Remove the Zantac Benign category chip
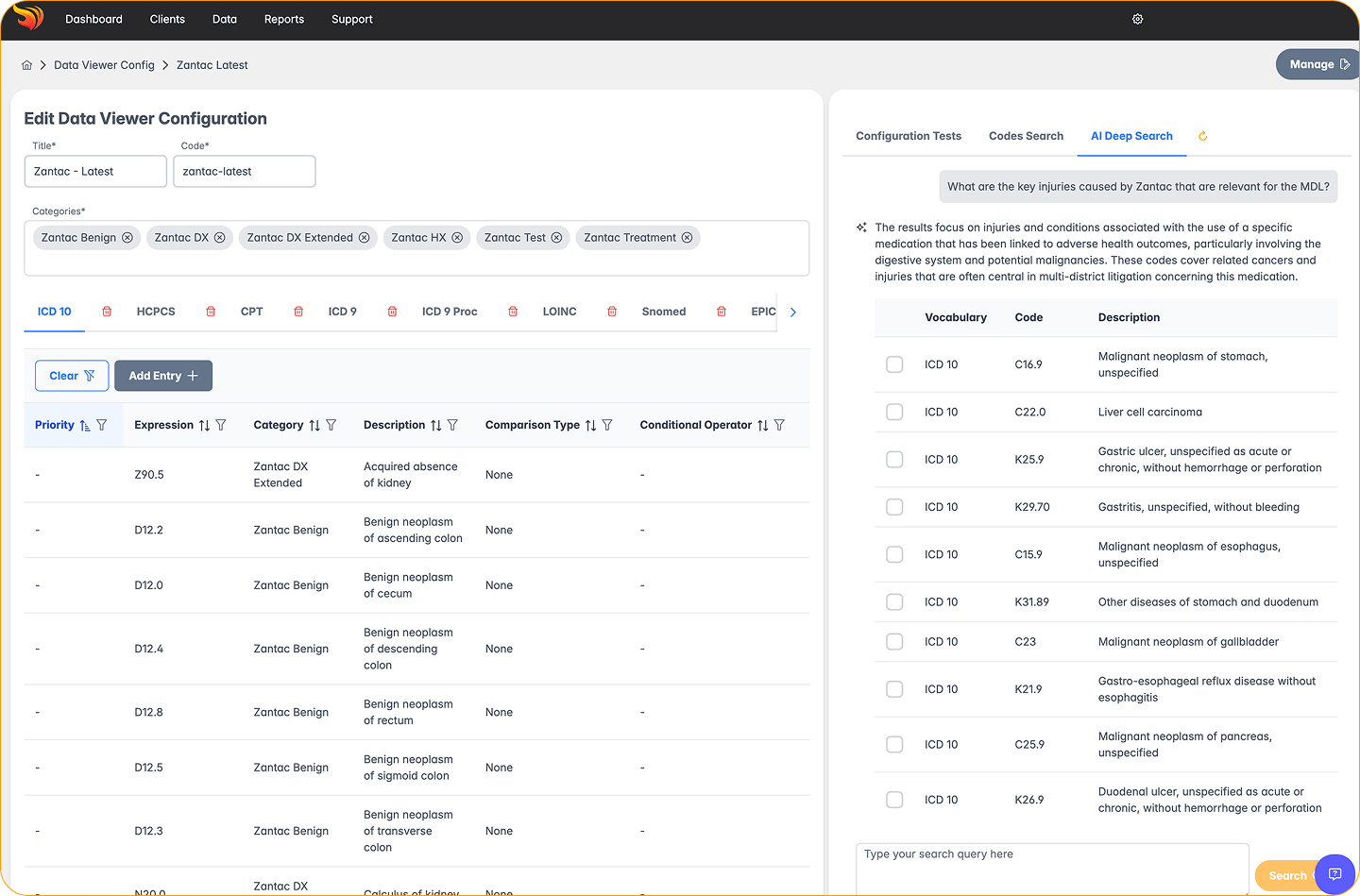1360x896 pixels. click(x=127, y=238)
